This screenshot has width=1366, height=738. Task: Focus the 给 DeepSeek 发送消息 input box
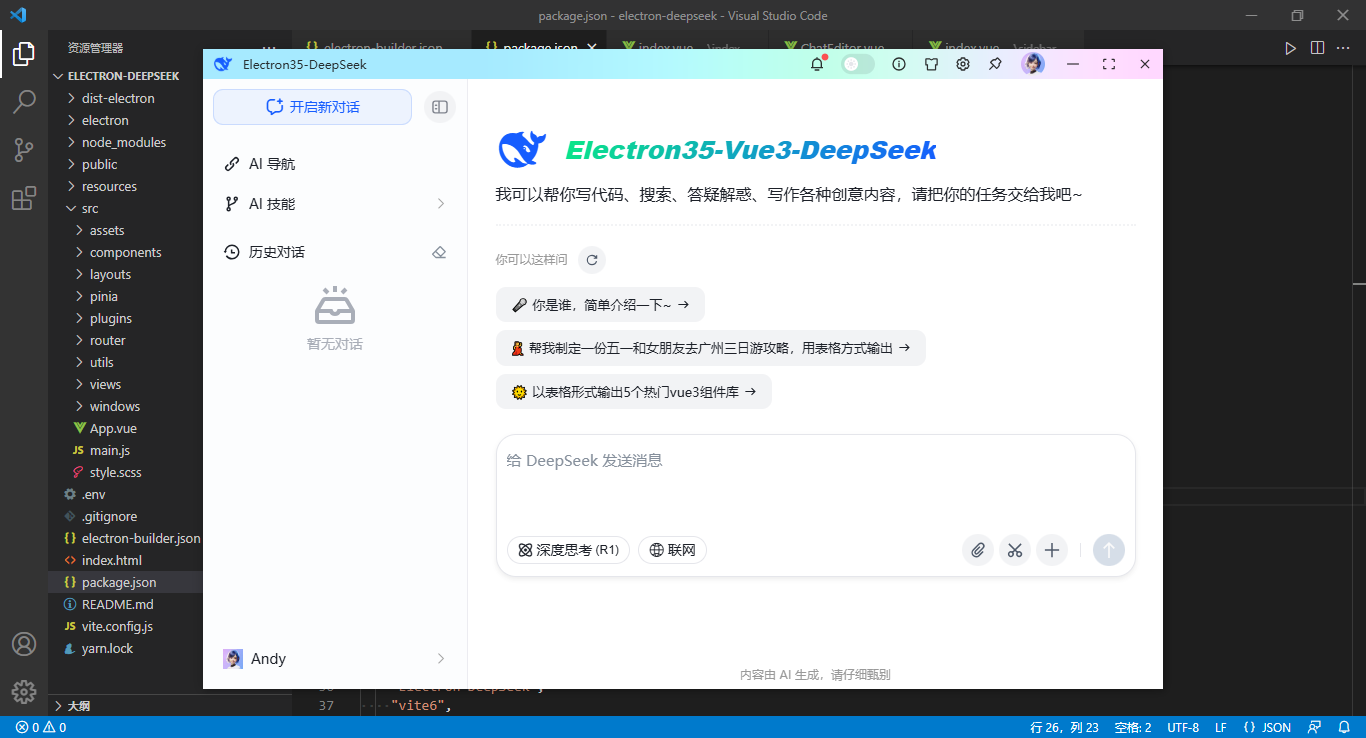point(816,478)
